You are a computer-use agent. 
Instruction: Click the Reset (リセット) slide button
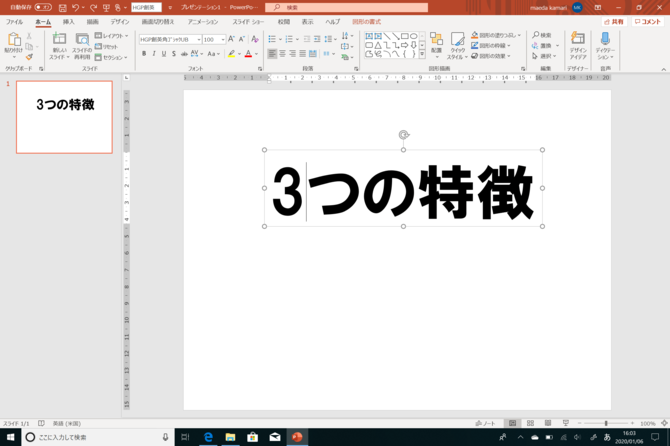pyautogui.click(x=106, y=47)
